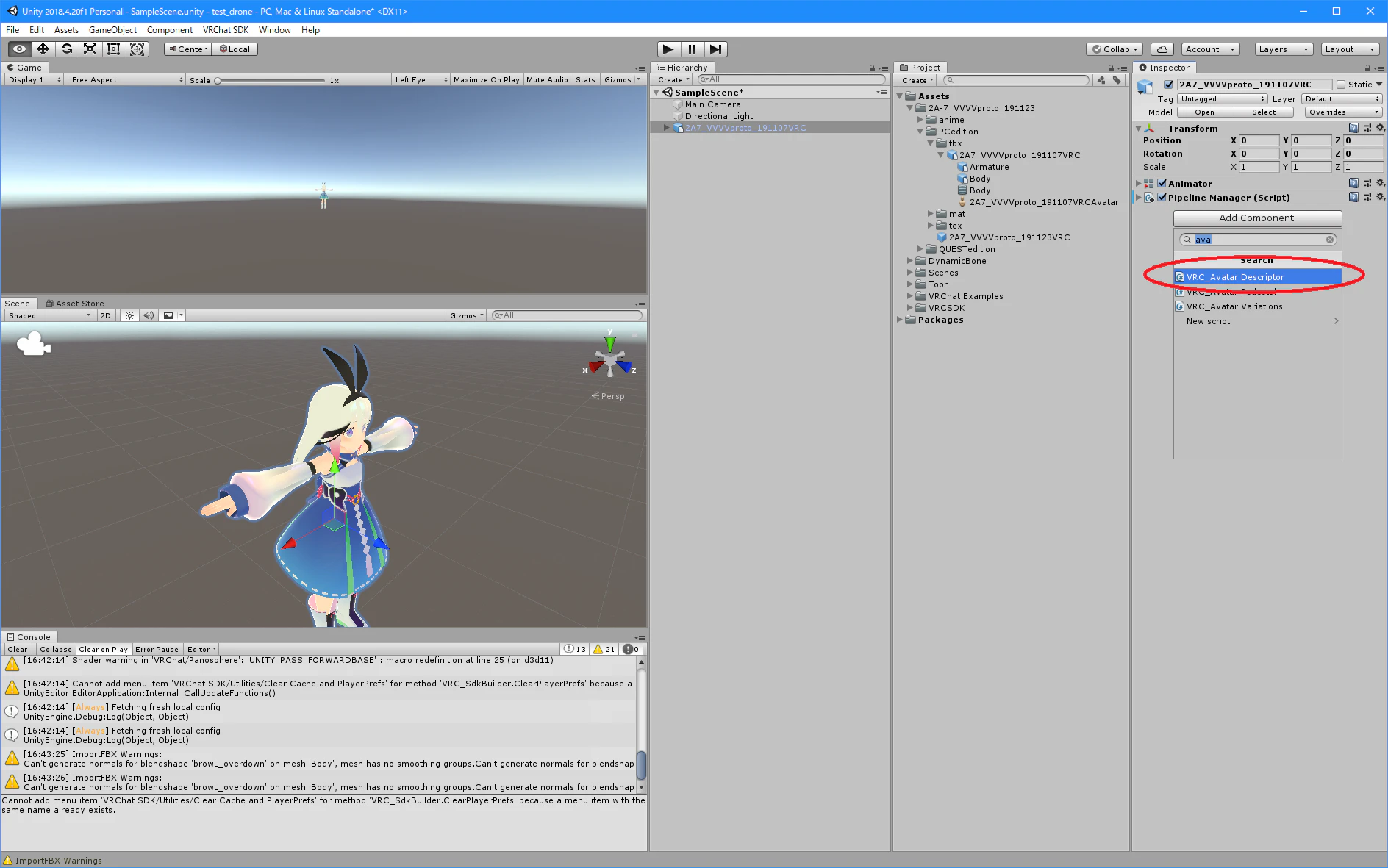Toggle Error Pause in Console
1388x868 pixels.
tap(157, 649)
